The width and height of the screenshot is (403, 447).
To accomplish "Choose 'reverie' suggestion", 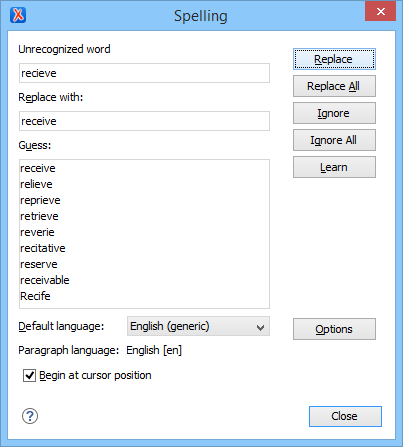I will pos(37,232).
